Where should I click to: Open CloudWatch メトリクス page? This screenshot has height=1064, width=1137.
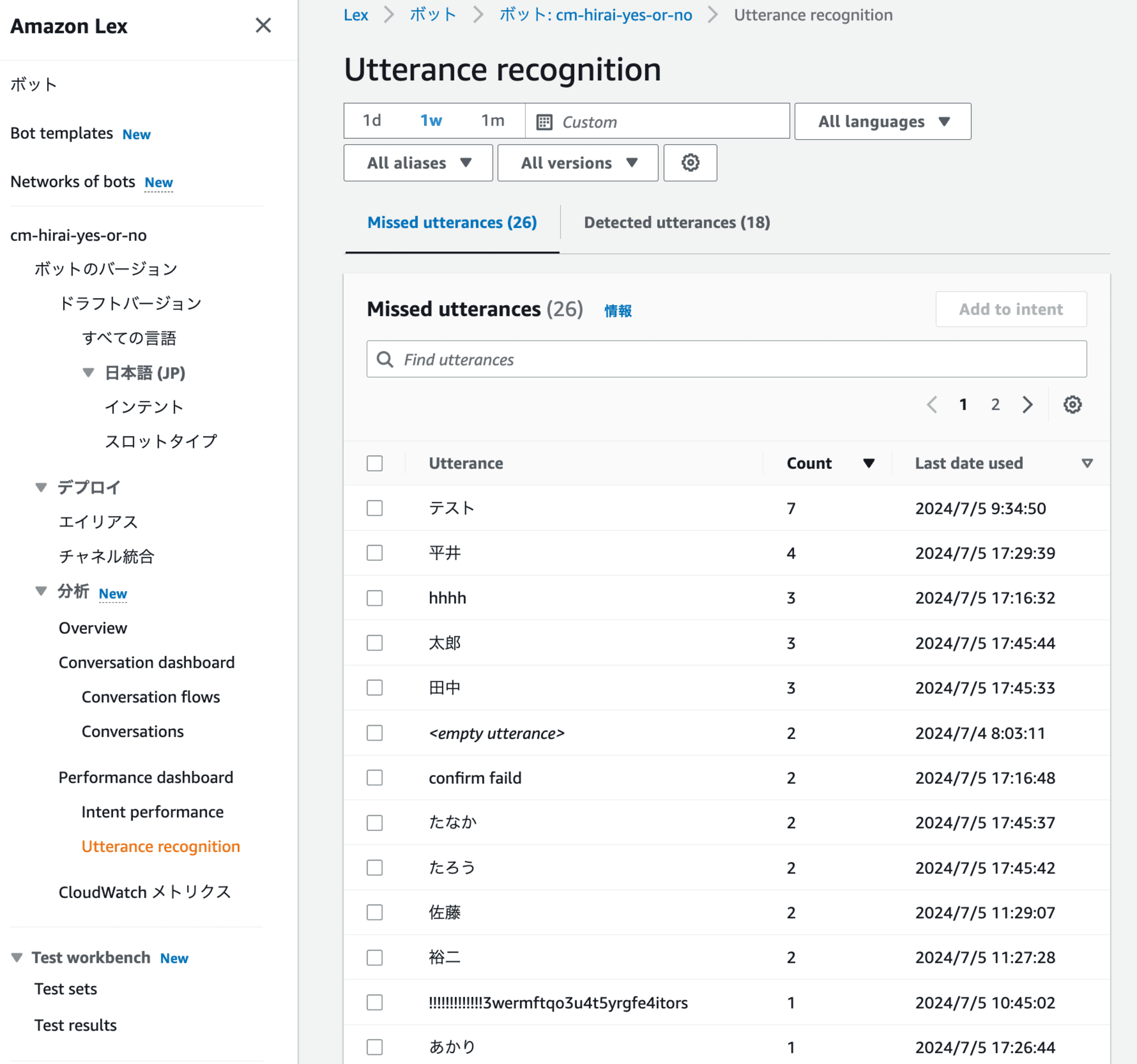pos(145,892)
